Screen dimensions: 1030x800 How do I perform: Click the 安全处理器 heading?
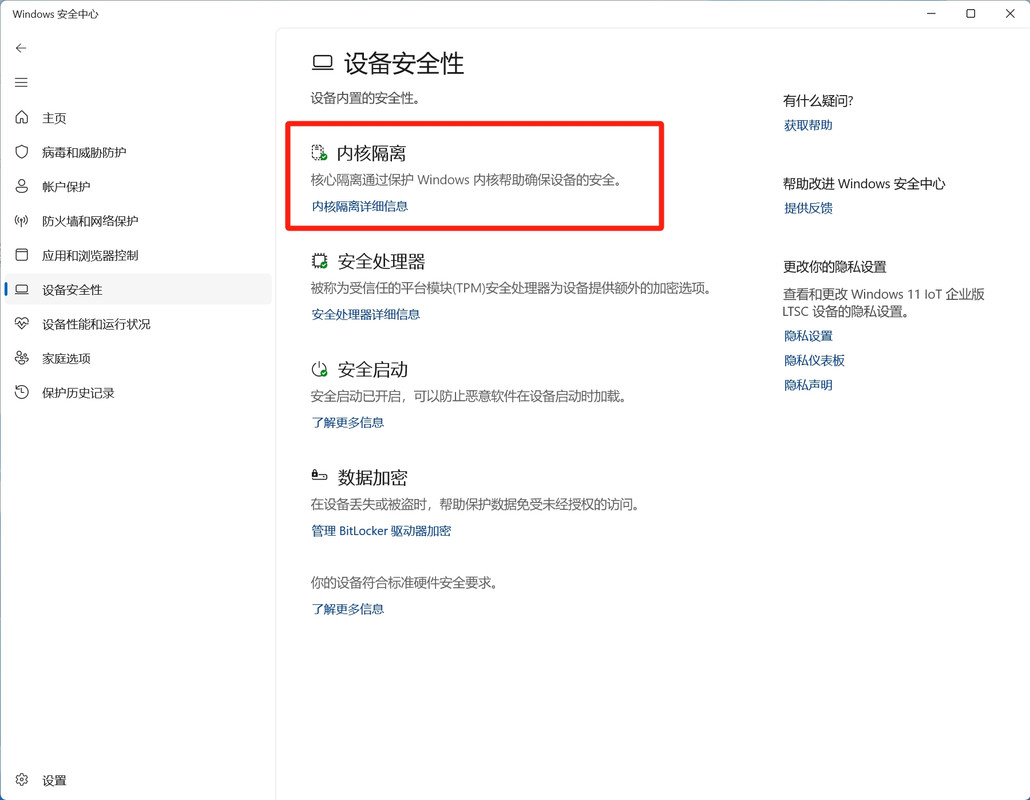click(x=381, y=261)
